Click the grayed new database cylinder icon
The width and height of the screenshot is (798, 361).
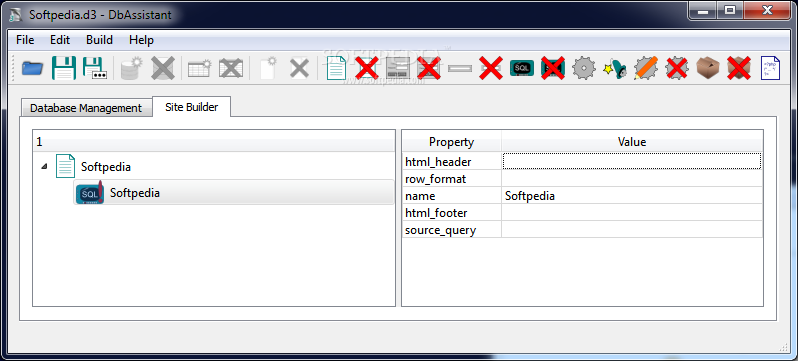[x=132, y=68]
